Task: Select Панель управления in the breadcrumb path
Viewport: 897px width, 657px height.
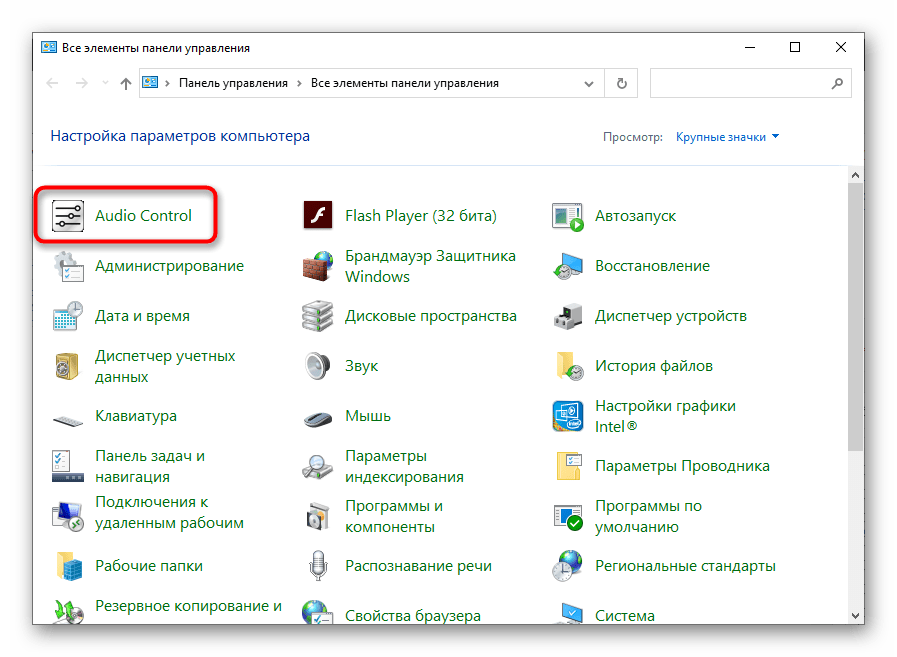Action: 233,84
